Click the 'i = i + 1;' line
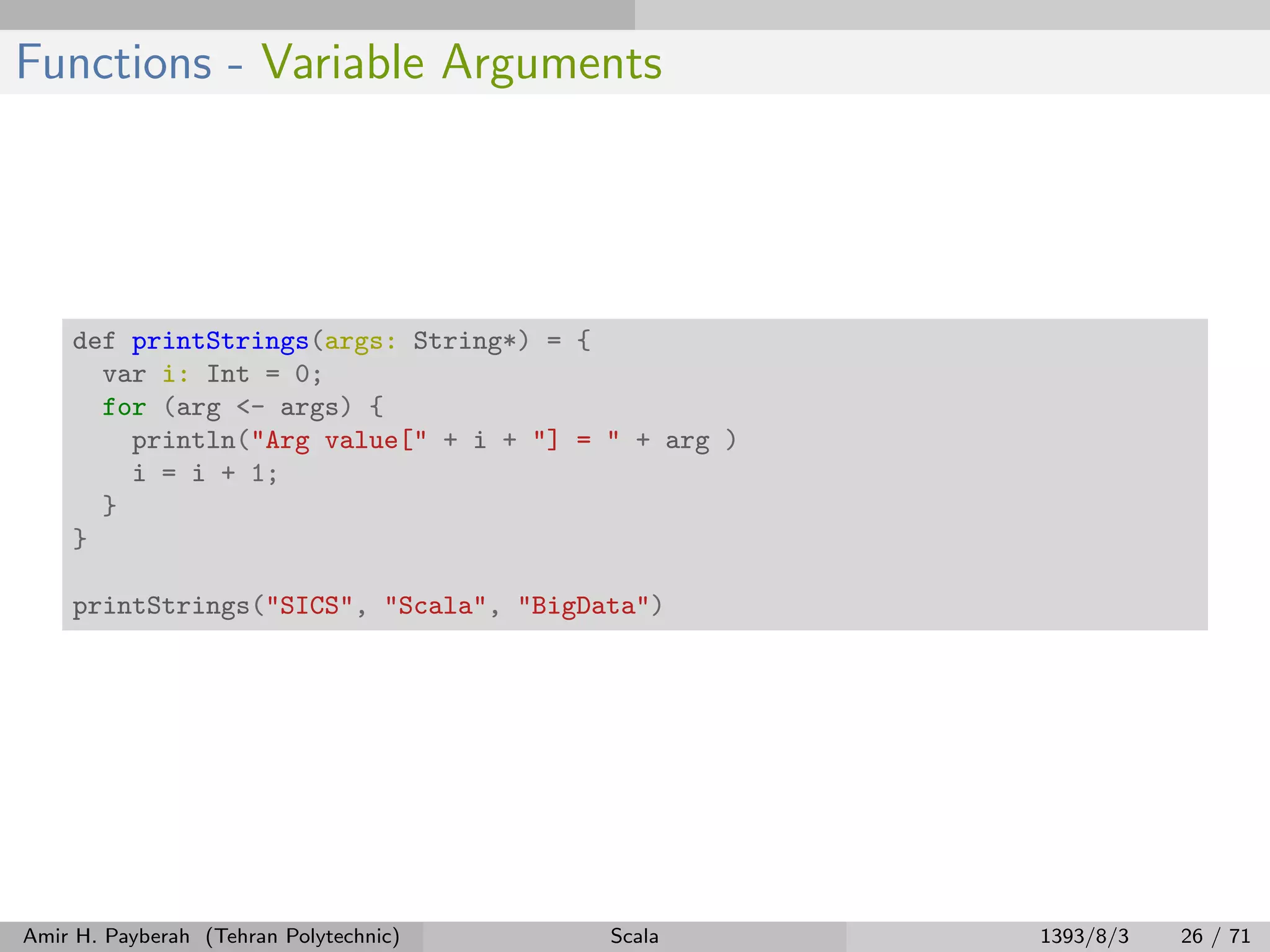 pyautogui.click(x=205, y=473)
